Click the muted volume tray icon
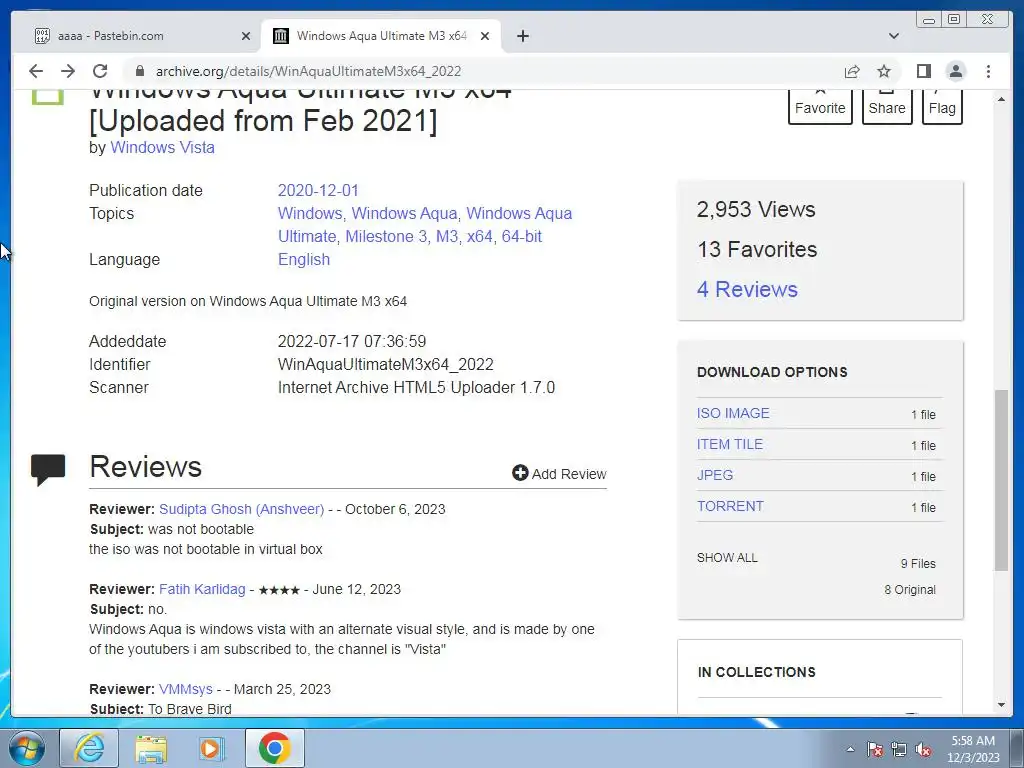The width and height of the screenshot is (1024, 768). [x=923, y=749]
